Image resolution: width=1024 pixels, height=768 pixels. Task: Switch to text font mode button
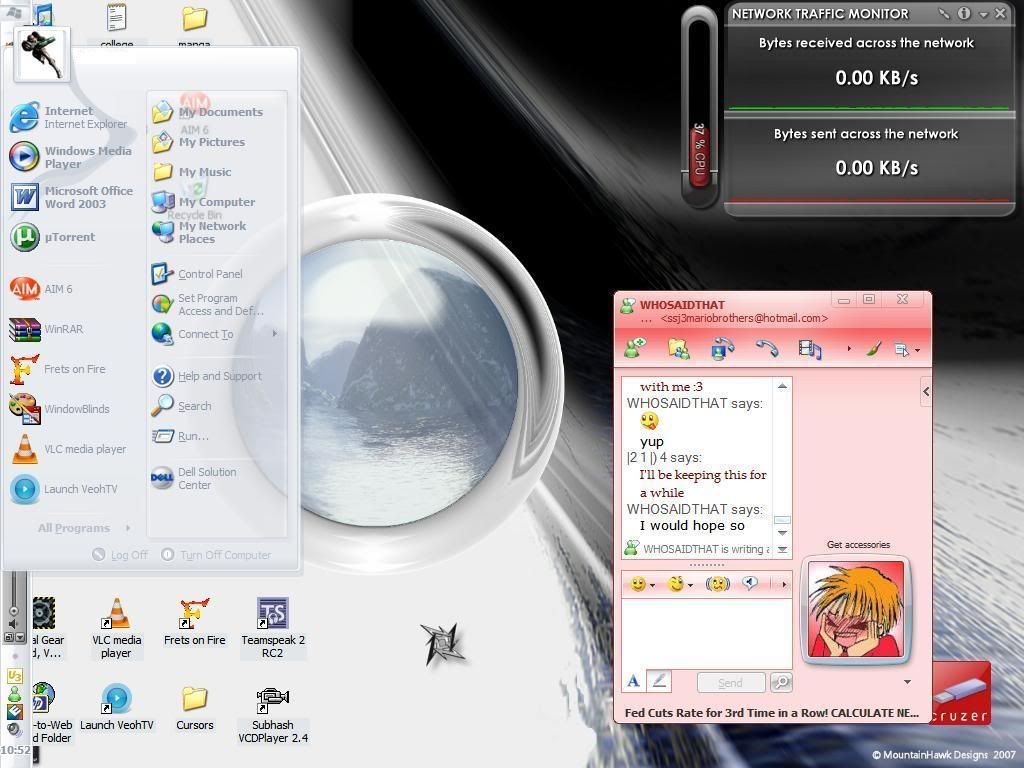tap(633, 681)
